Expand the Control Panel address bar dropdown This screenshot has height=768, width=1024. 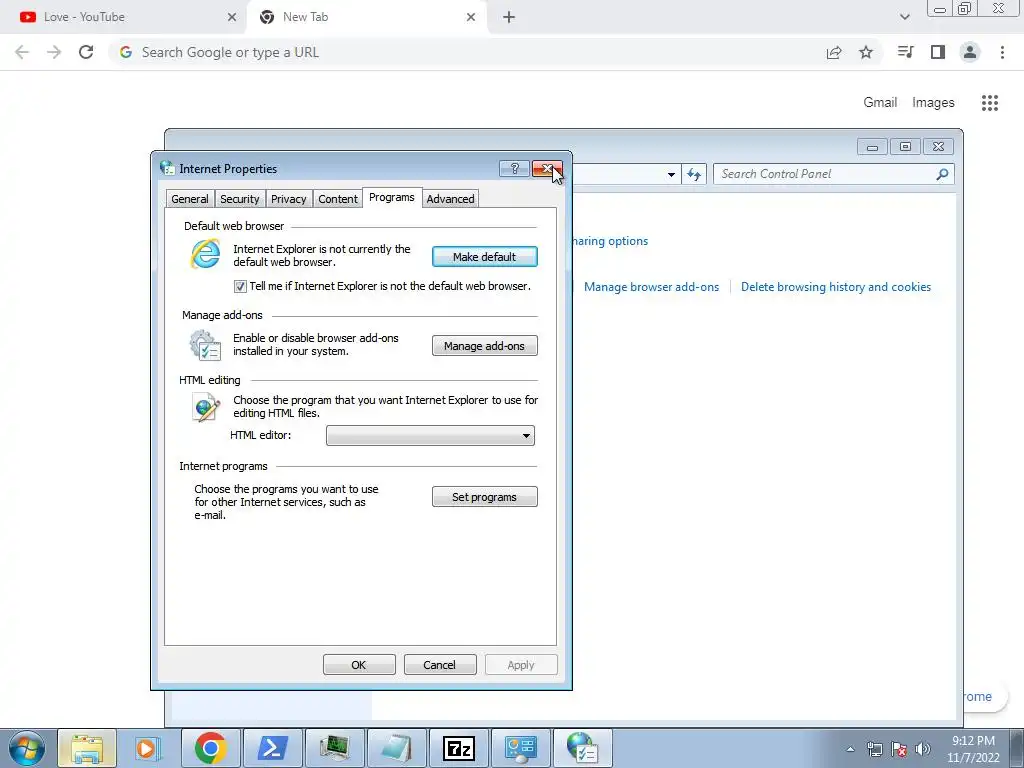[x=671, y=174]
